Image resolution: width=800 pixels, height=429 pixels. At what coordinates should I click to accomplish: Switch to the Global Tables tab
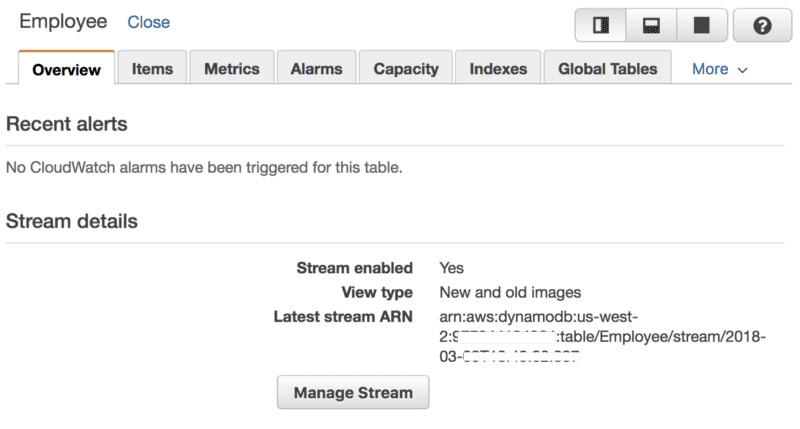click(608, 69)
